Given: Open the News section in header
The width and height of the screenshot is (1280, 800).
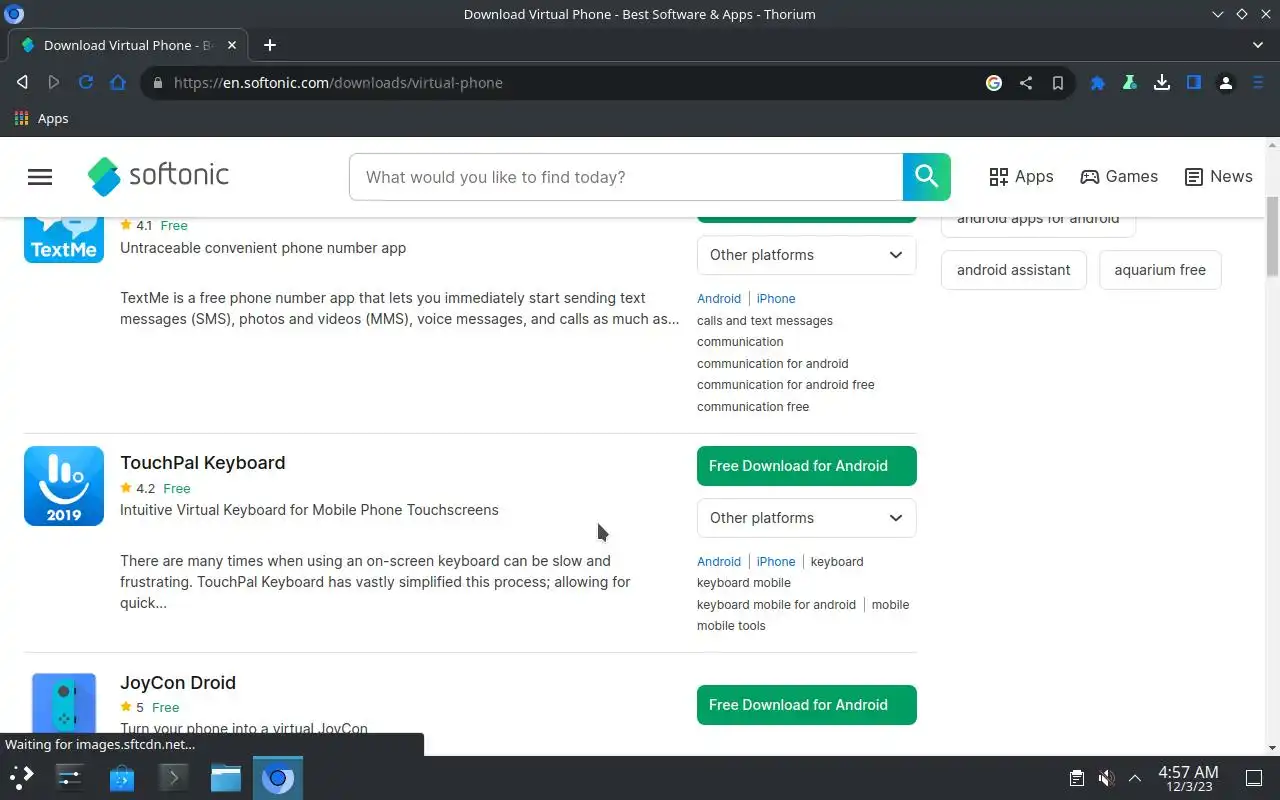Looking at the screenshot, I should pos(1218,176).
